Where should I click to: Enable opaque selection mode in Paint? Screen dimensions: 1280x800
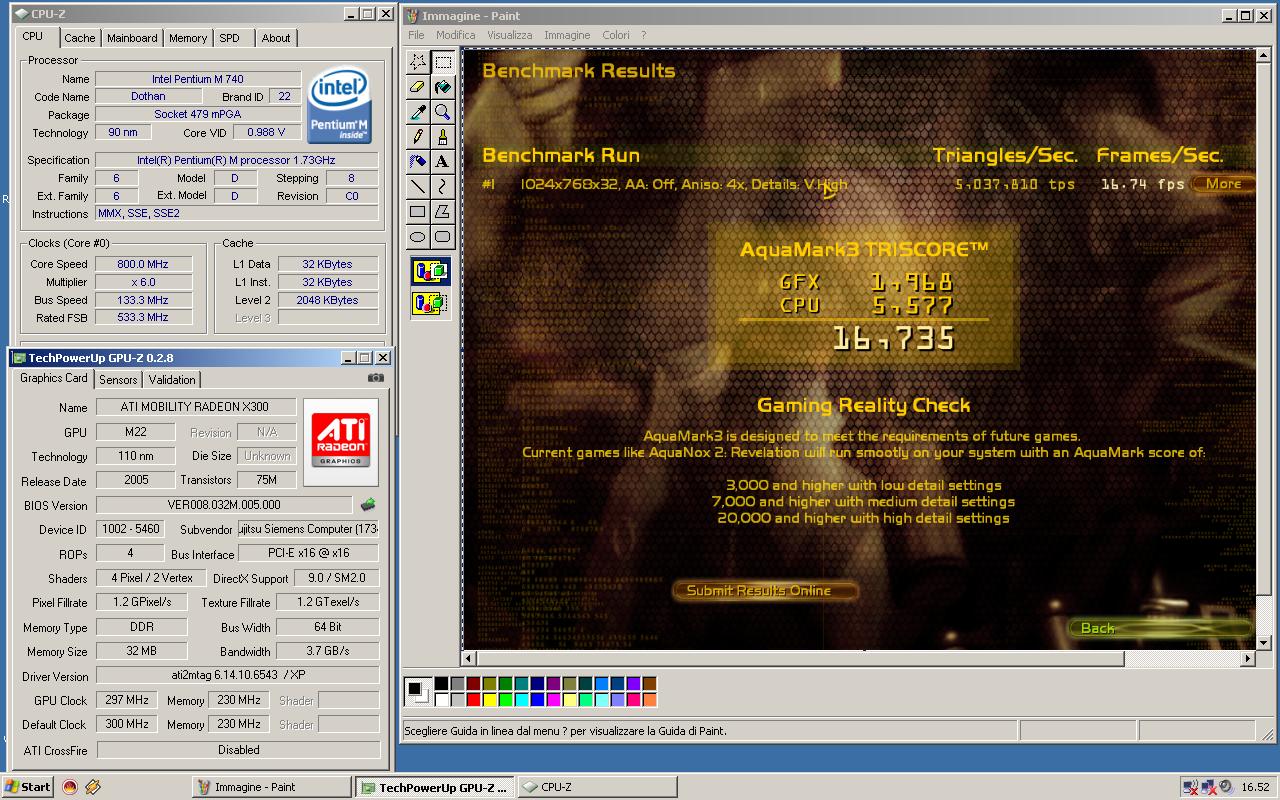(x=431, y=272)
